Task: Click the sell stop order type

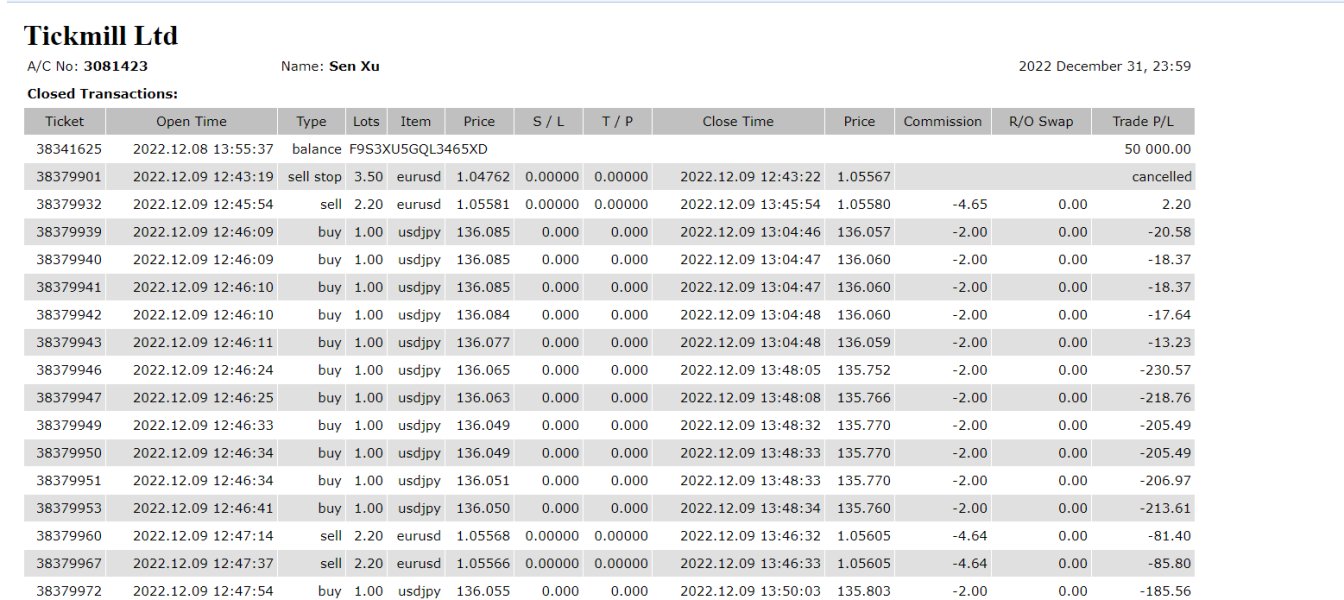Action: click(315, 177)
